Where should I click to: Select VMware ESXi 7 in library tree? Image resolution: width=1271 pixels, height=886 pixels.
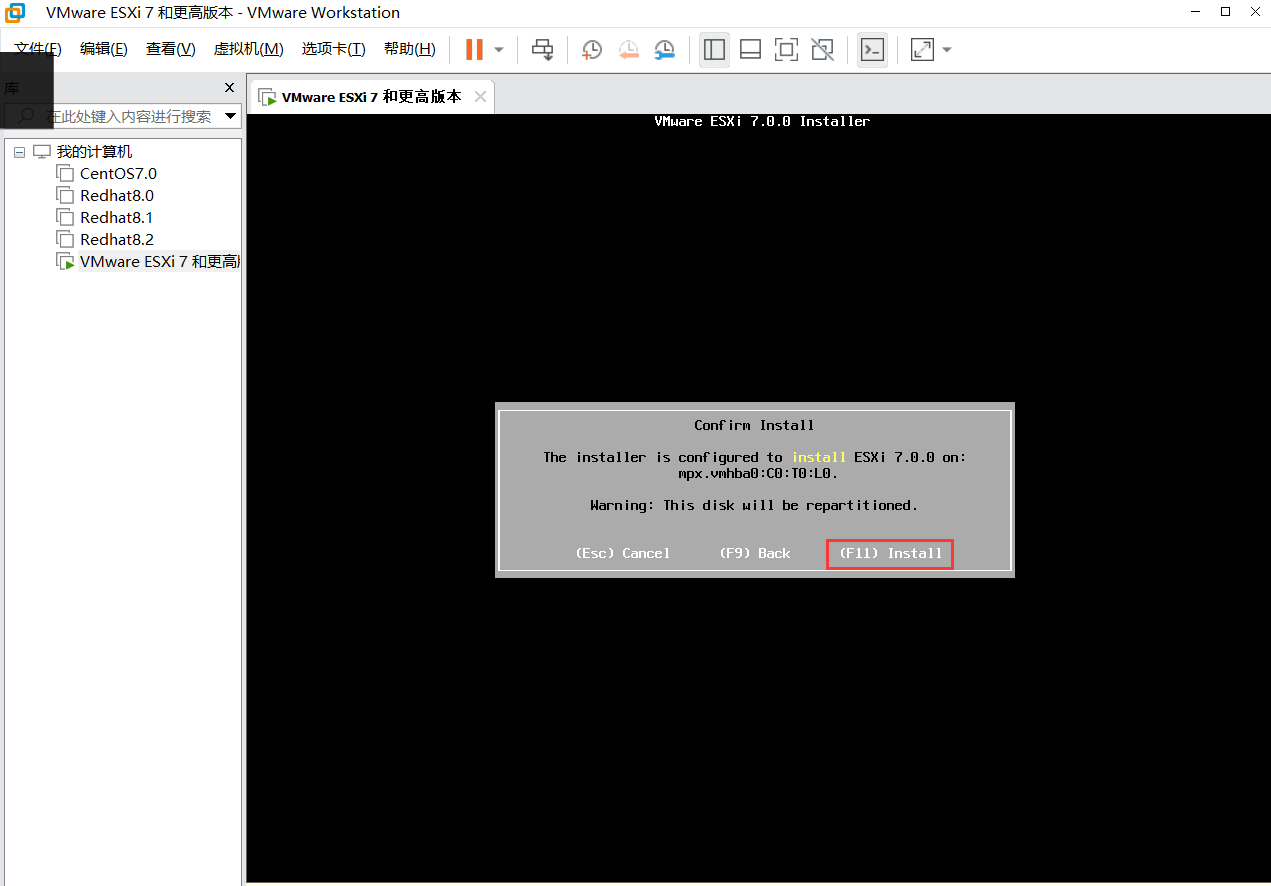[159, 262]
